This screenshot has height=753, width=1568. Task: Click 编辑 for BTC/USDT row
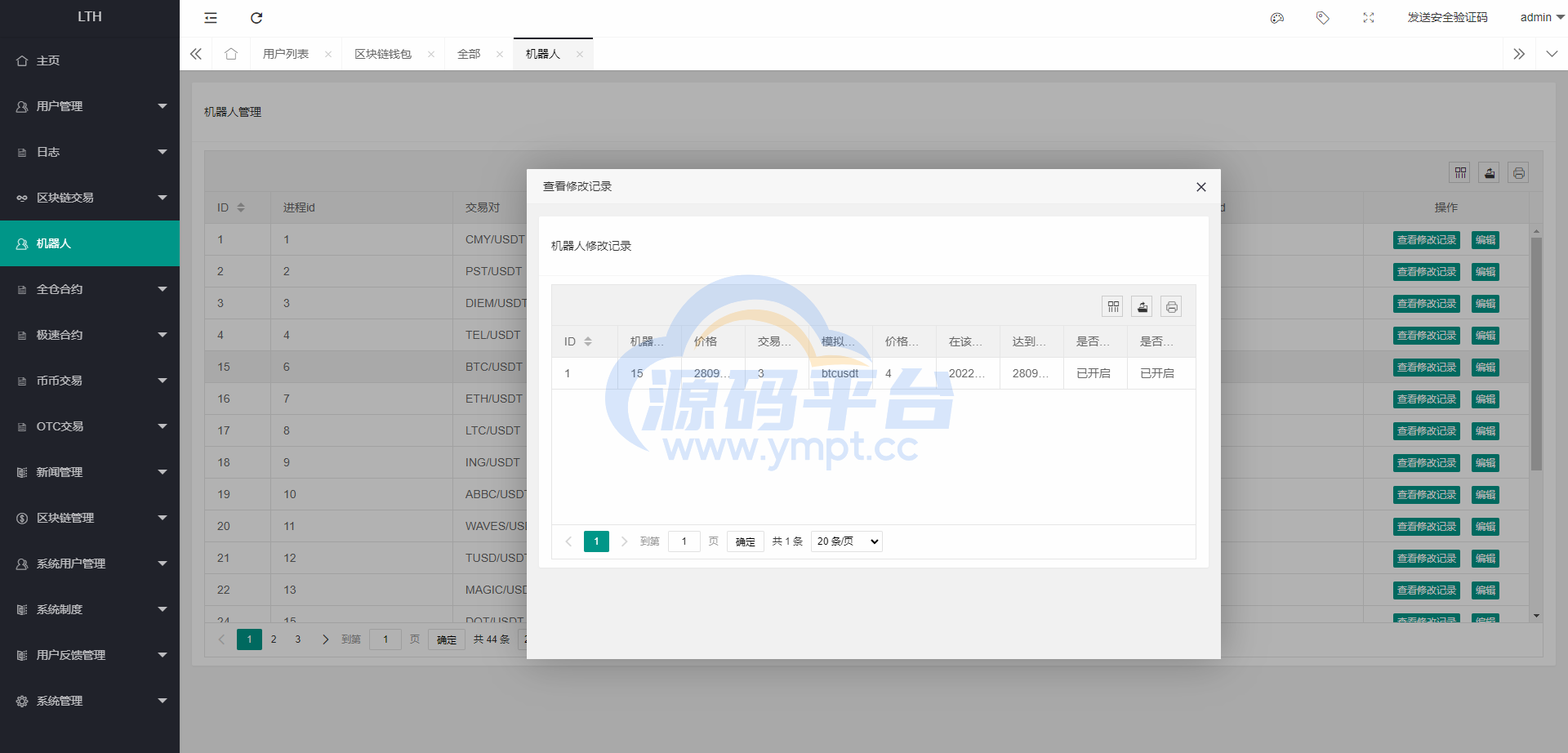[x=1486, y=368]
